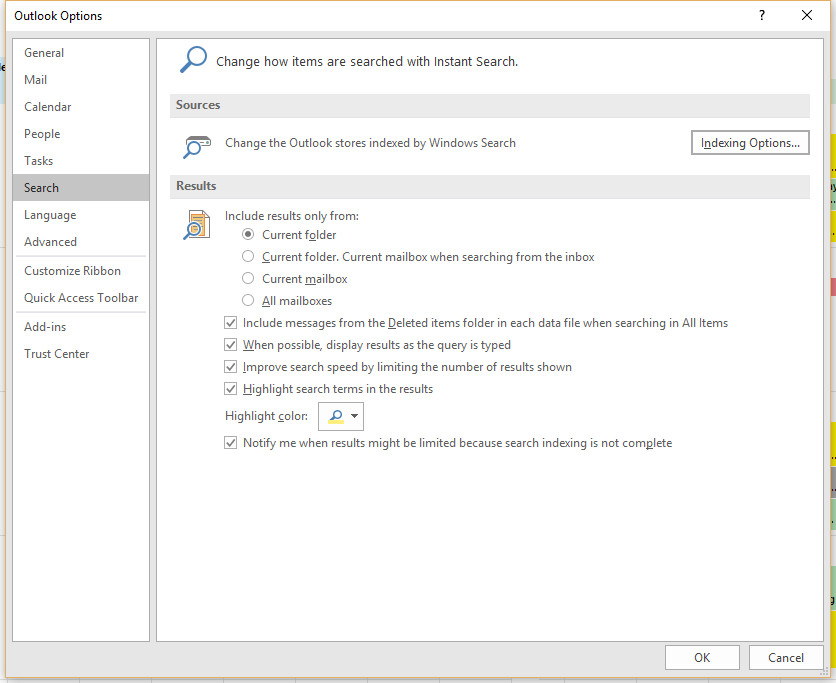This screenshot has height=683, width=836.
Task: Click 'Change the Outlook stores indexed' text
Action: click(370, 143)
